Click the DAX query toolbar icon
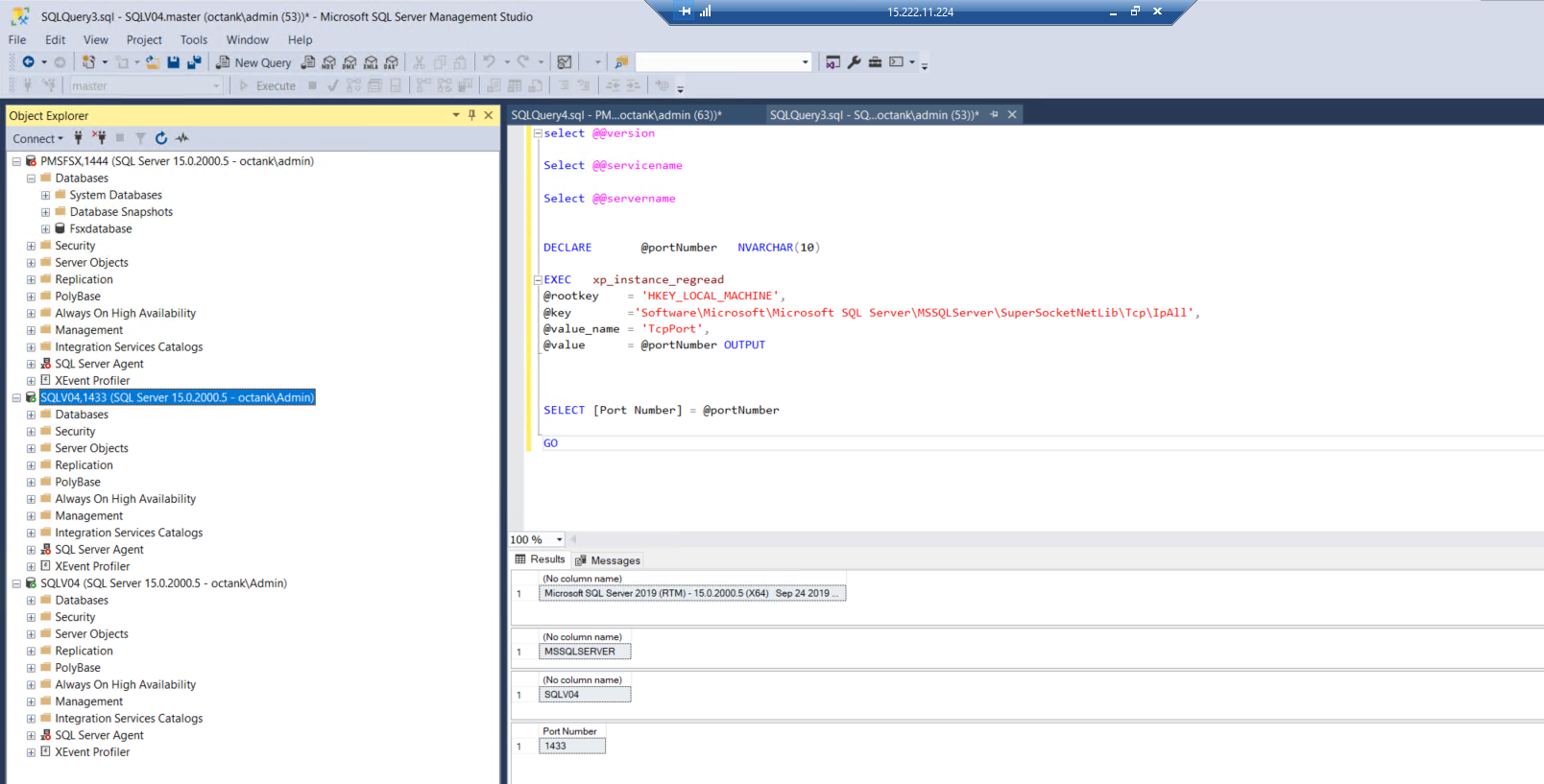Viewport: 1544px width, 784px height. tap(391, 62)
